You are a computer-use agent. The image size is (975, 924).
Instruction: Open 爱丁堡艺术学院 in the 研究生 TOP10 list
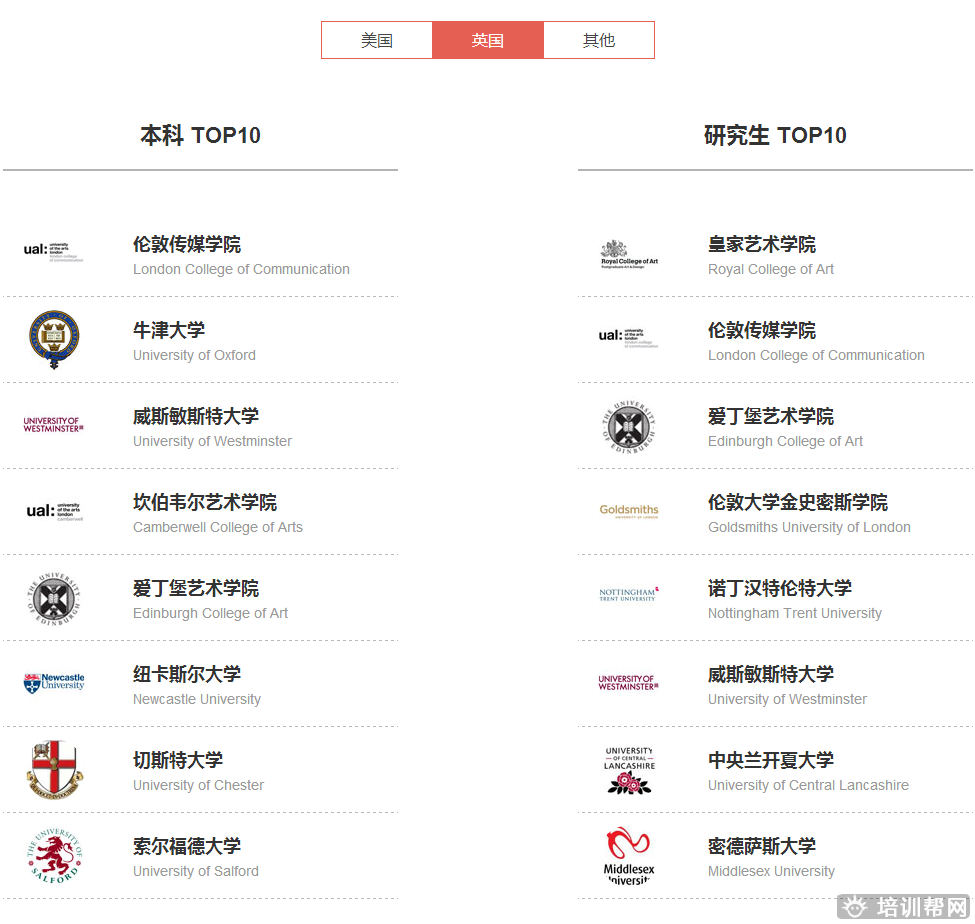[x=771, y=416]
